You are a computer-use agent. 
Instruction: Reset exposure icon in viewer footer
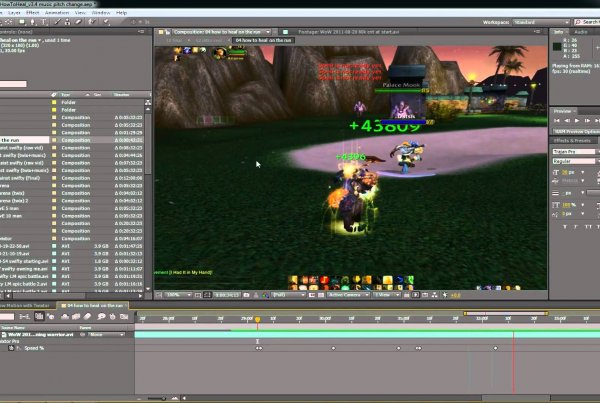(444, 295)
